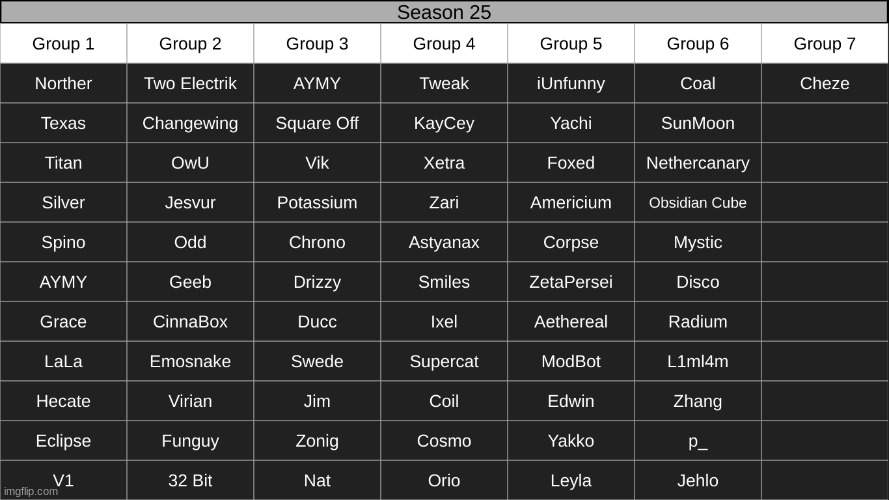
Task: Select the Group 7 column header
Action: click(825, 44)
